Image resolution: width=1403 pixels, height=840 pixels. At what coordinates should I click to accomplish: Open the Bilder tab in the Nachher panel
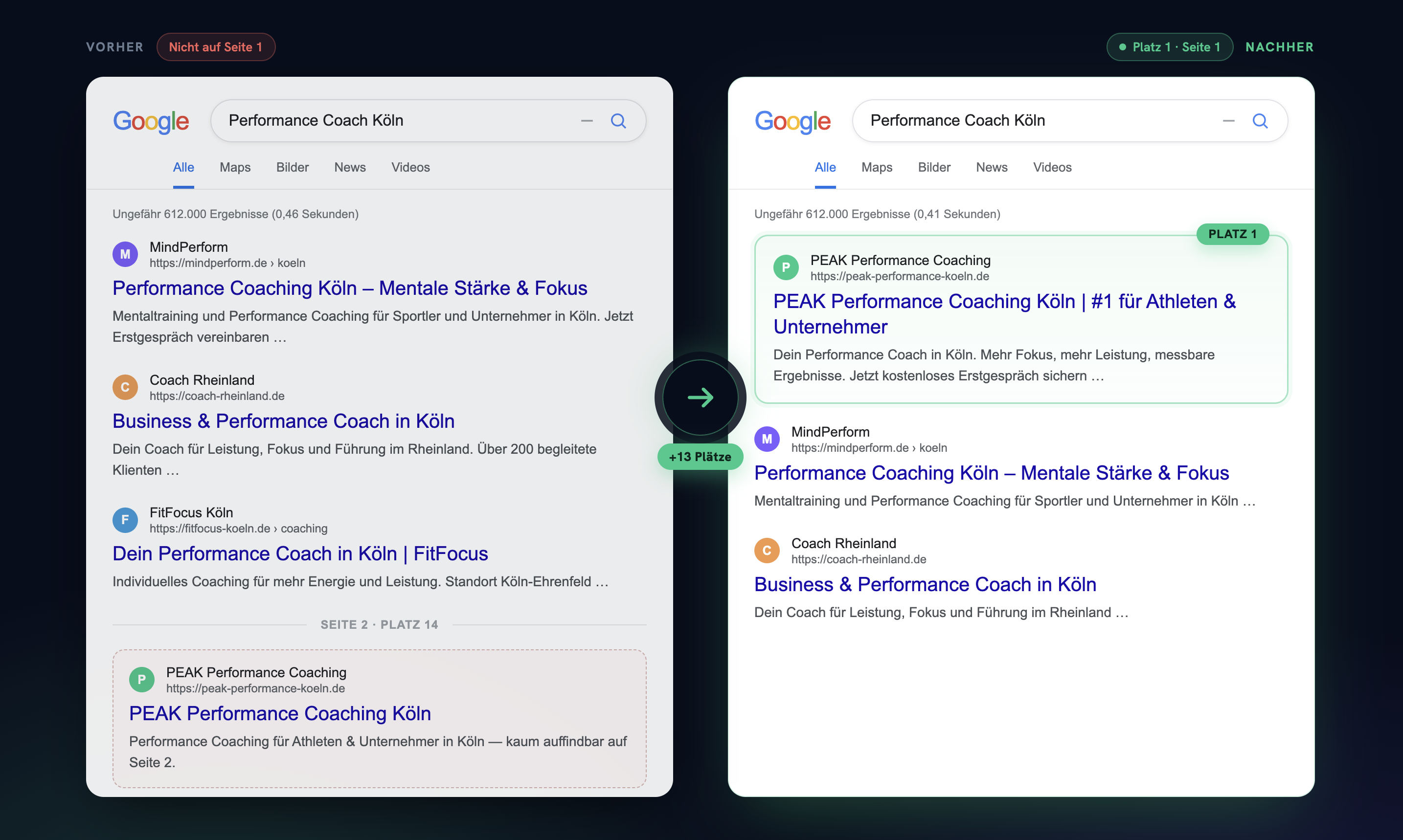(x=934, y=167)
